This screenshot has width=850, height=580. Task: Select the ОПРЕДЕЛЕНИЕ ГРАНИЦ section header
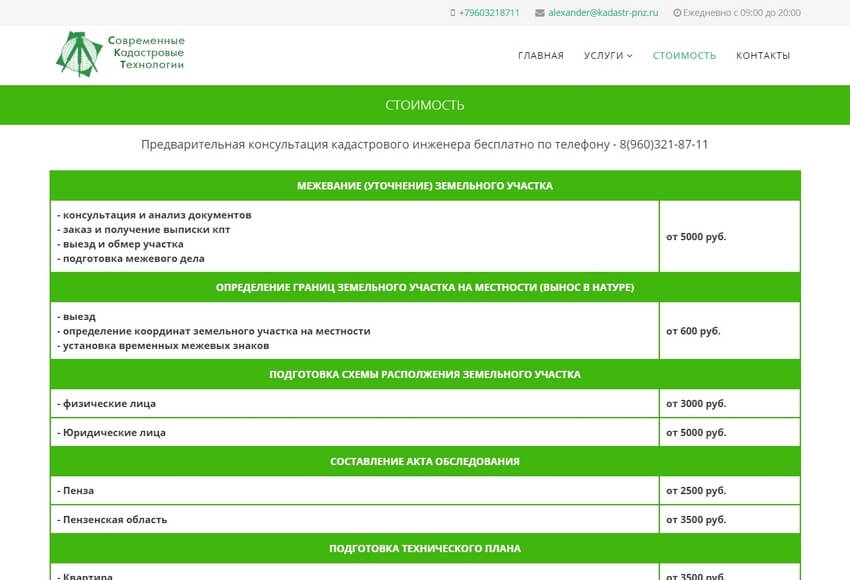[425, 287]
